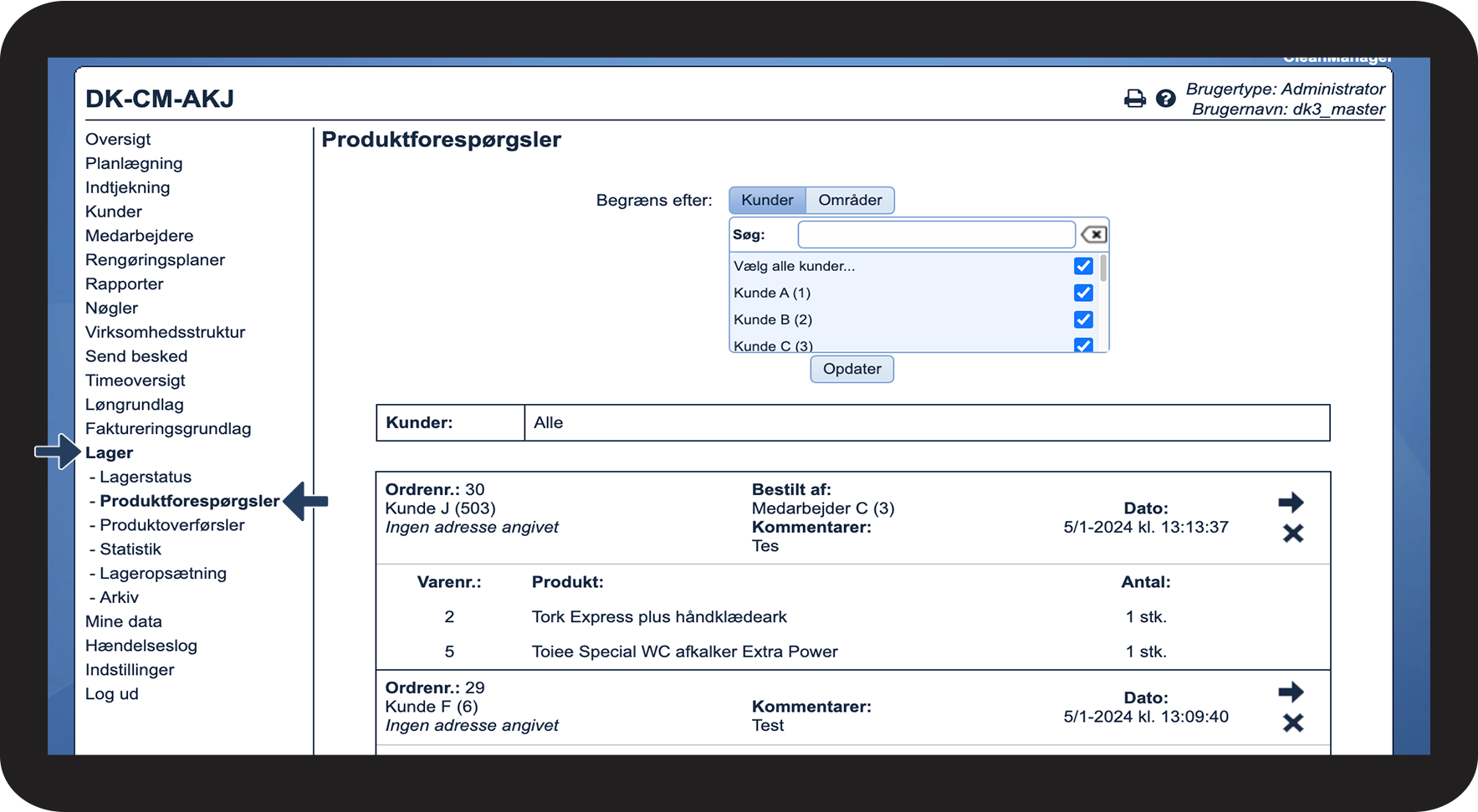Select the Kunder filter tab
This screenshot has height=812, width=1478.
click(x=767, y=201)
